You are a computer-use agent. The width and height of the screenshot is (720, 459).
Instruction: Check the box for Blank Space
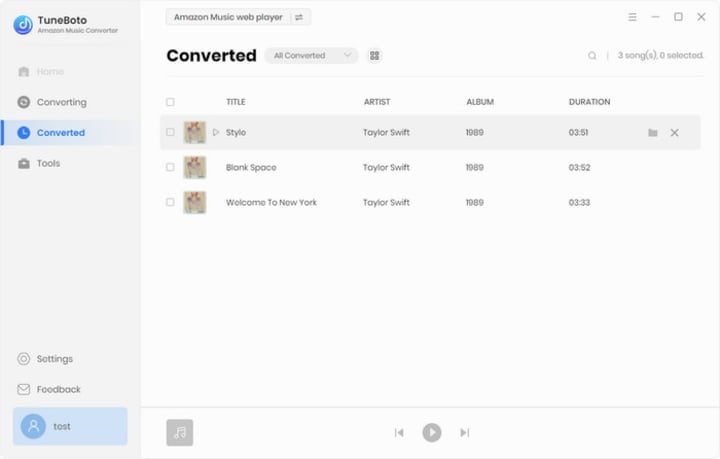pos(170,167)
